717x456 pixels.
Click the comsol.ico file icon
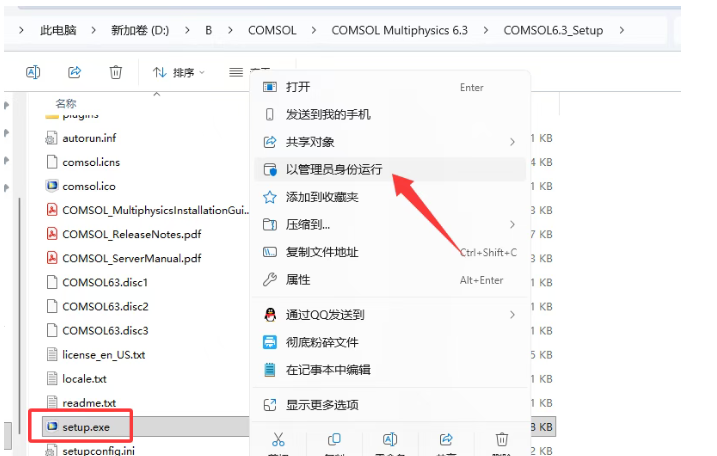(52, 186)
